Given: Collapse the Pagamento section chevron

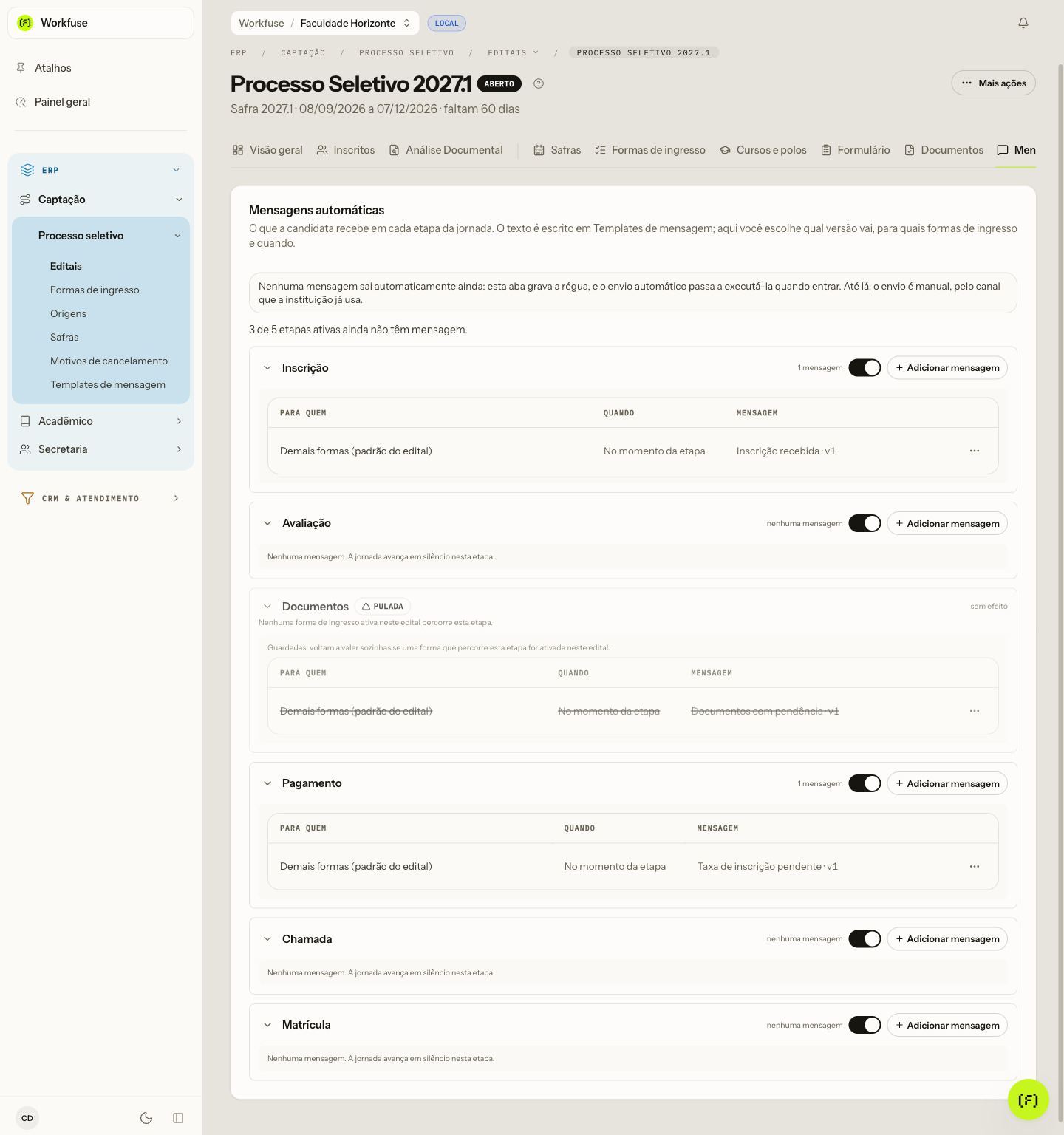Looking at the screenshot, I should coord(267,783).
